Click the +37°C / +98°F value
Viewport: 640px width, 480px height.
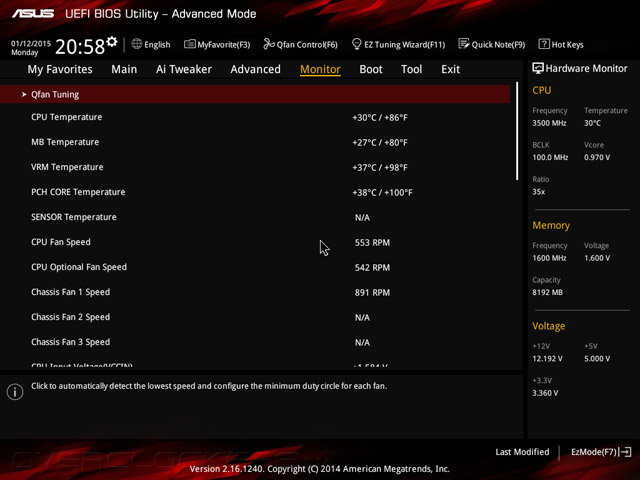380,167
